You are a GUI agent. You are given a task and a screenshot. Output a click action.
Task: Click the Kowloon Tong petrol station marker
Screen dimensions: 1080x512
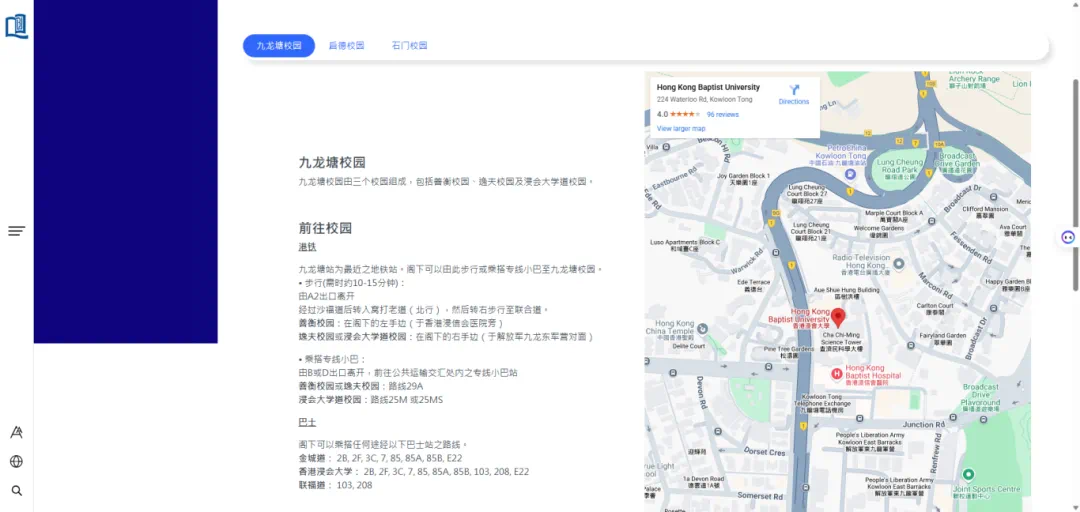(850, 173)
